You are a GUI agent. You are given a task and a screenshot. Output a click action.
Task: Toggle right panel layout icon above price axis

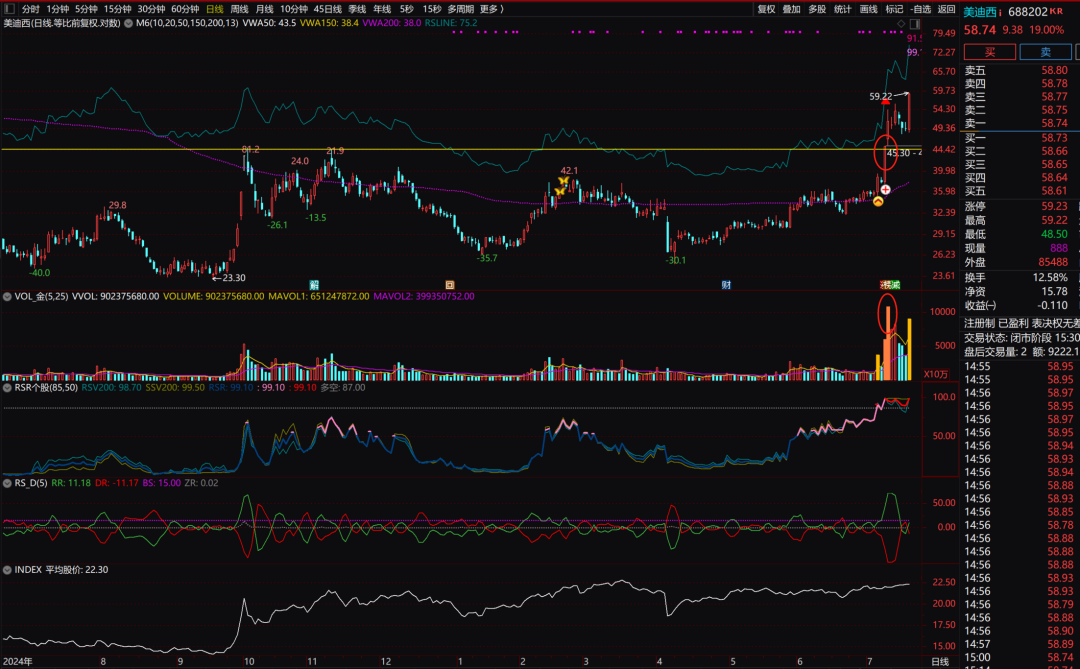pos(915,23)
